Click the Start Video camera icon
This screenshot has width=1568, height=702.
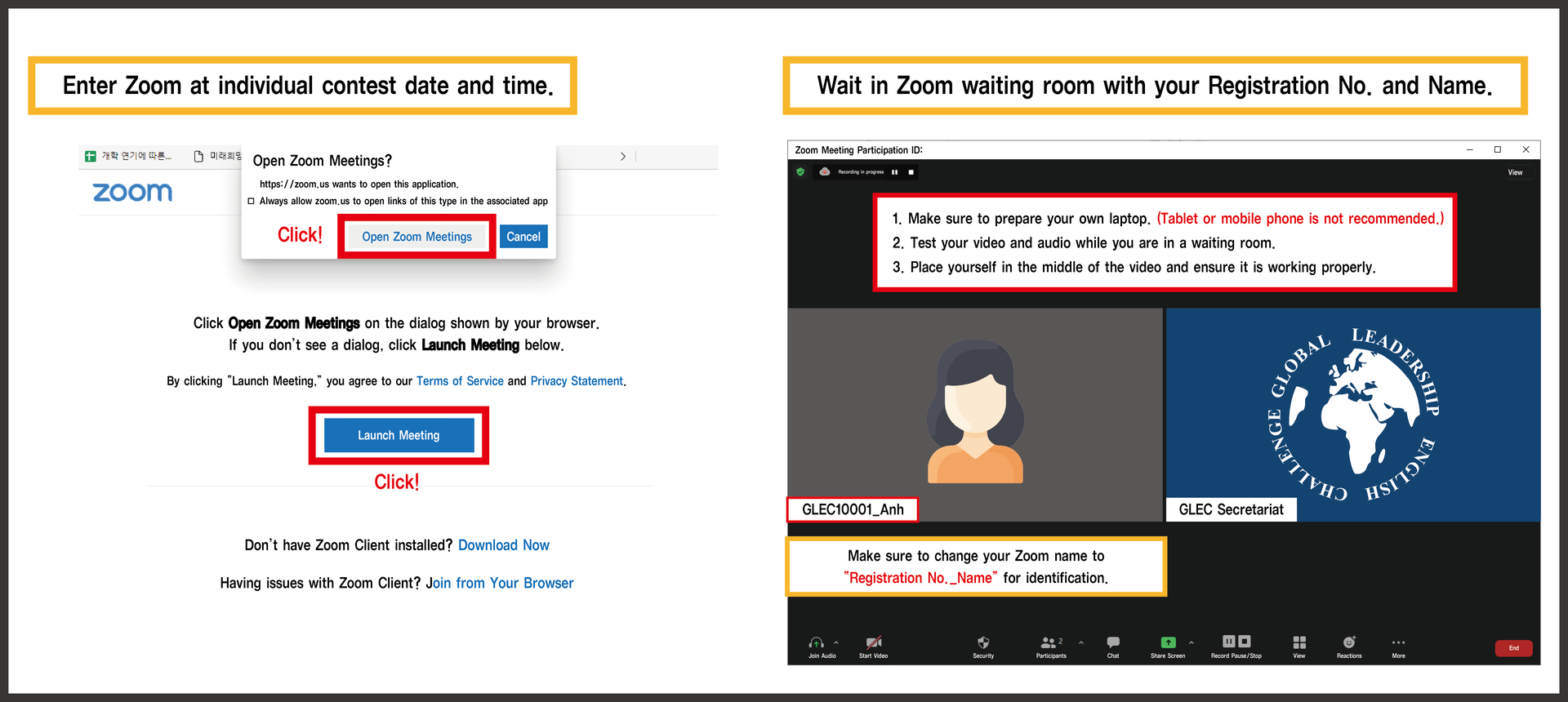pos(874,642)
